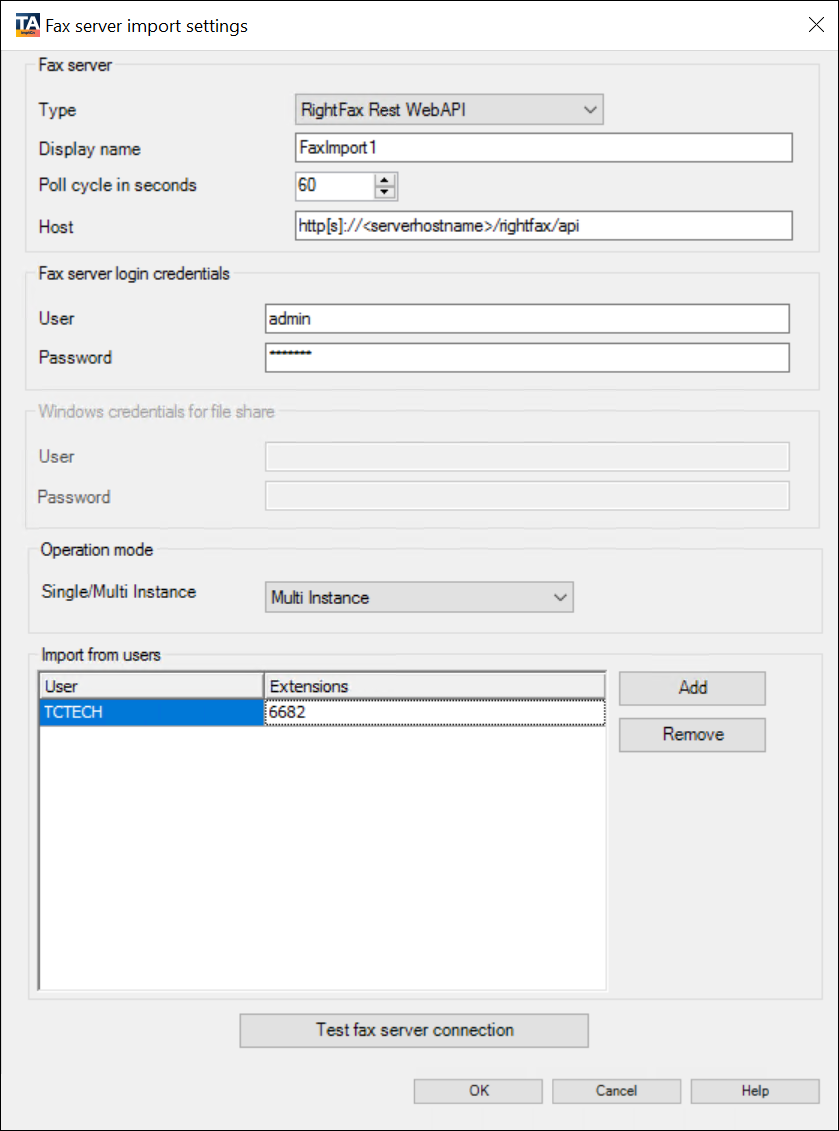839x1131 pixels.
Task: Click Test fax server connection button
Action: click(x=414, y=1030)
